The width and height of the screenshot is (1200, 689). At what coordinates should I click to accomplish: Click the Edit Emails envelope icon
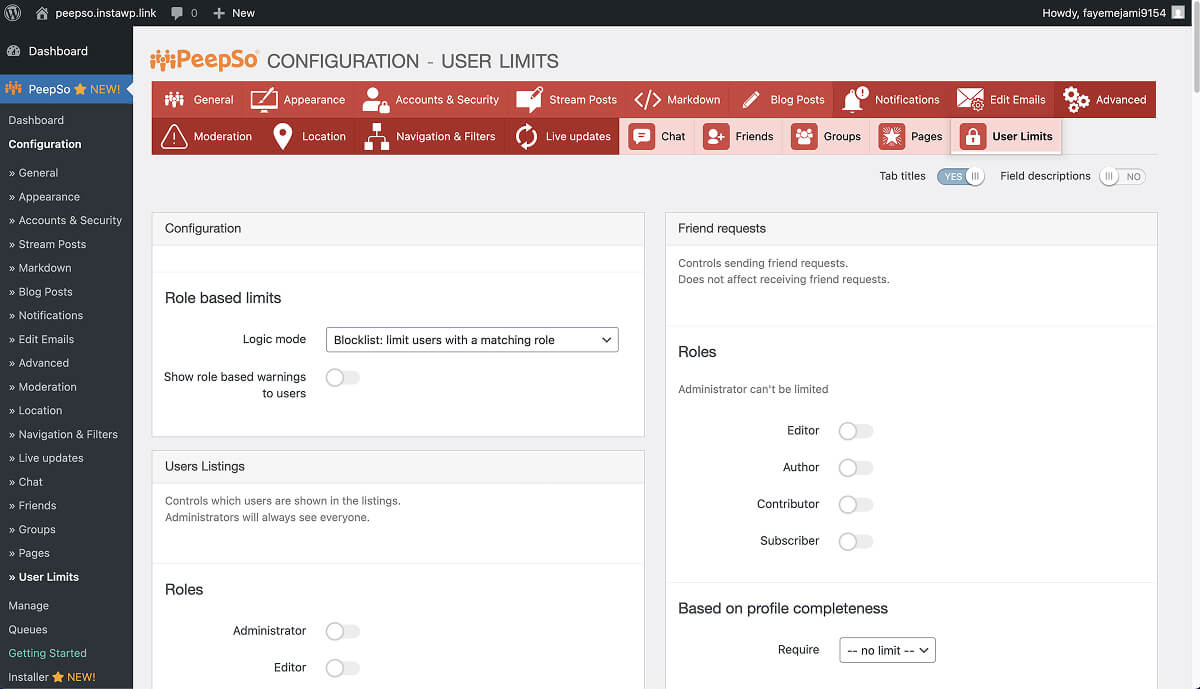pyautogui.click(x=970, y=99)
